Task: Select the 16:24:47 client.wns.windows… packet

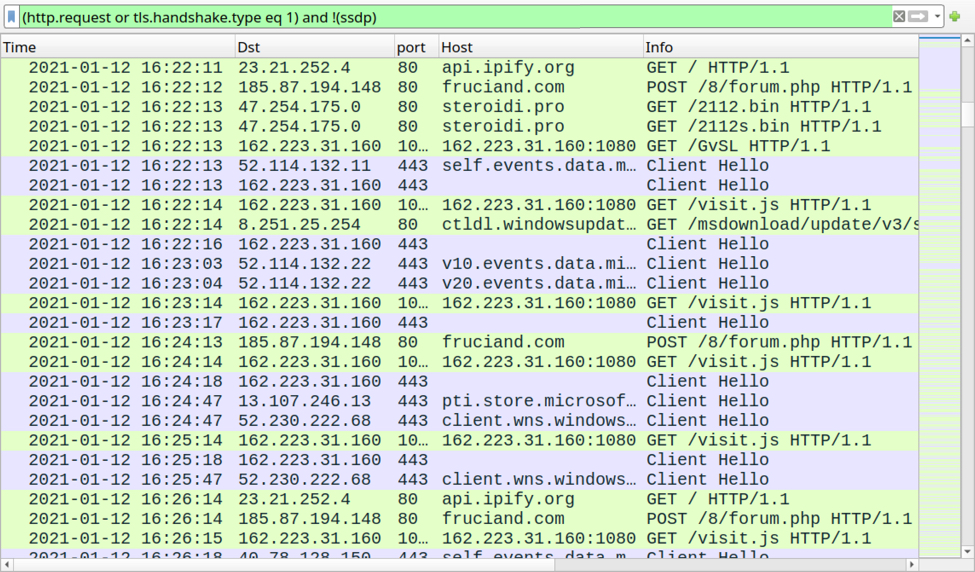Action: point(460,420)
